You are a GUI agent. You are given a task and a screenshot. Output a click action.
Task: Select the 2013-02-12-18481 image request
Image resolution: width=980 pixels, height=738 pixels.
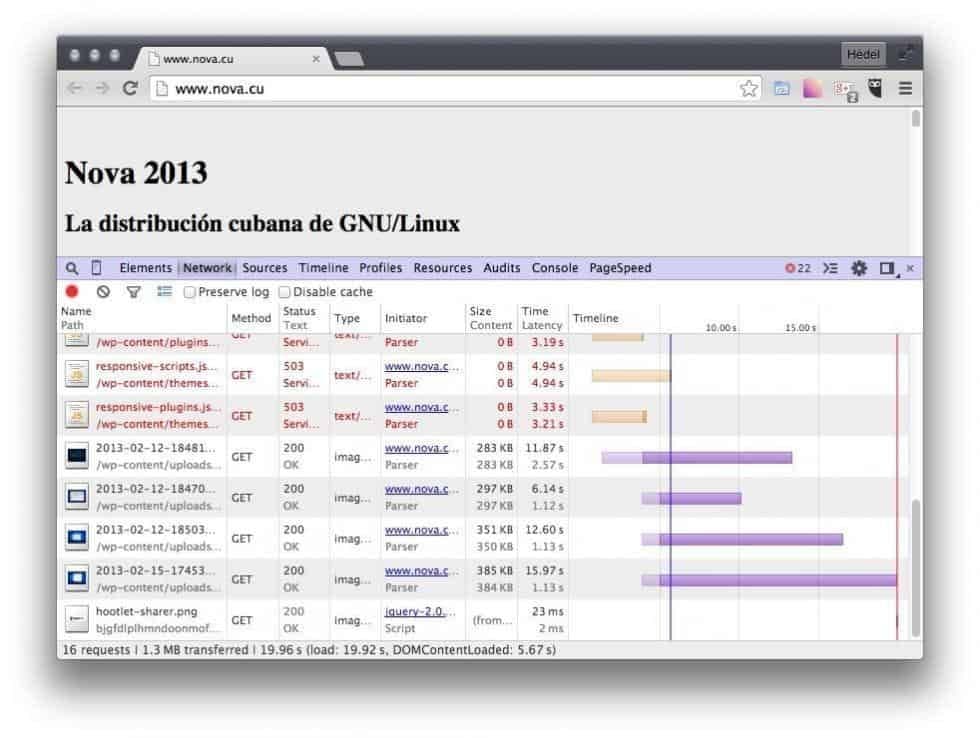[484, 456]
